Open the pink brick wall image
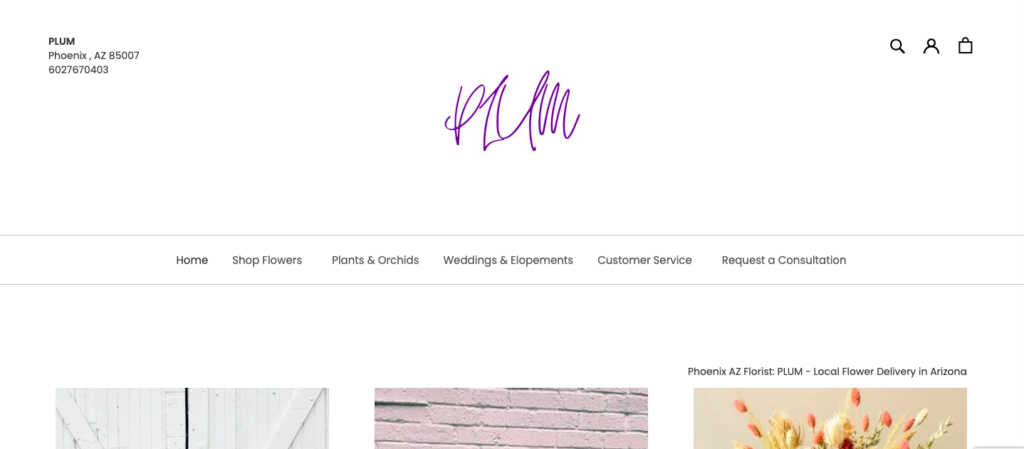Image resolution: width=1024 pixels, height=449 pixels. pos(511,418)
